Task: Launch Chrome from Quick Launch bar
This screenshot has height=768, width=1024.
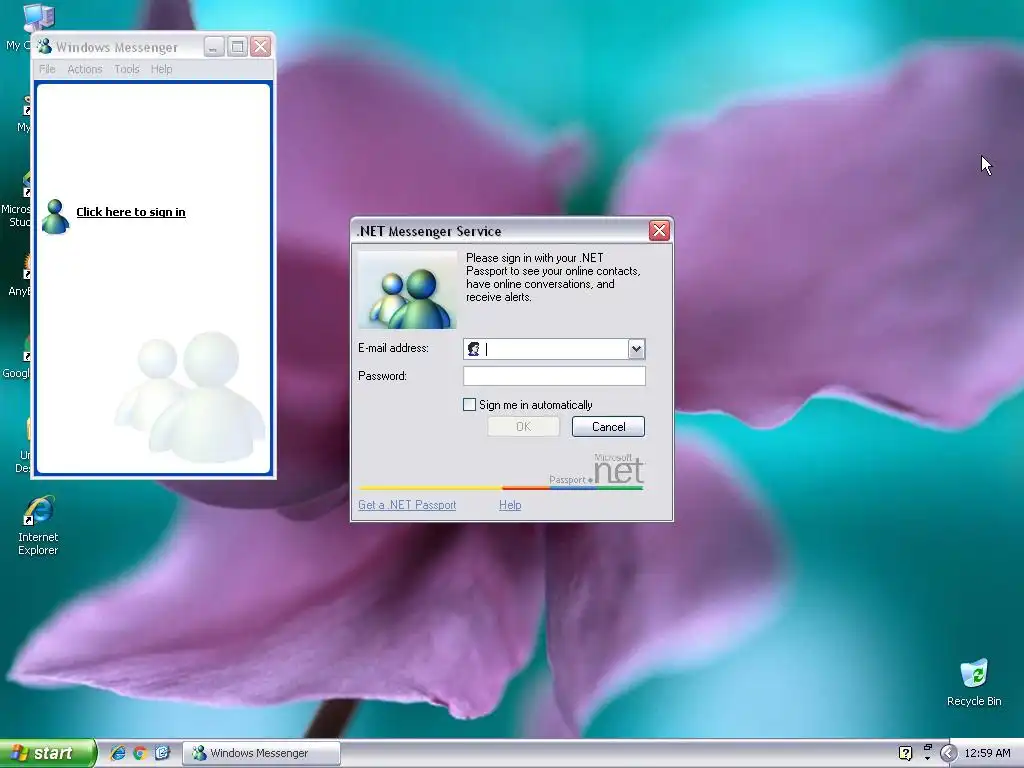Action: point(140,753)
